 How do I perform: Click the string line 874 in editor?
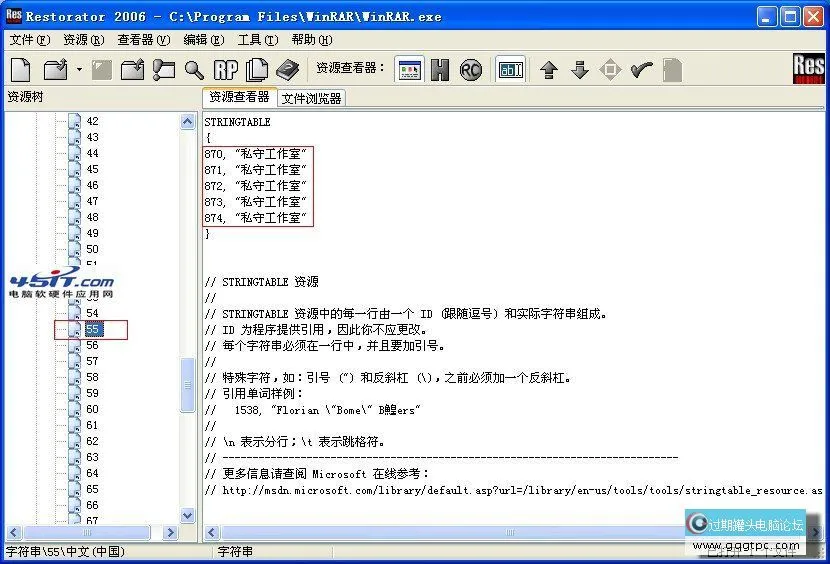click(x=256, y=218)
